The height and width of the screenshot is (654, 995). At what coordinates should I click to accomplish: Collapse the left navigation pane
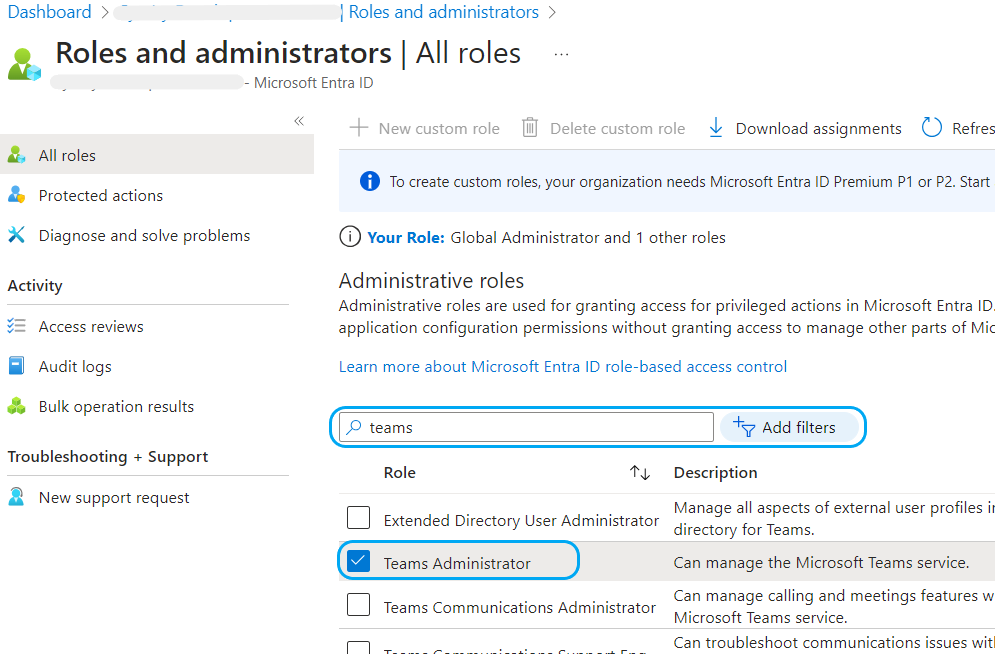tap(298, 121)
